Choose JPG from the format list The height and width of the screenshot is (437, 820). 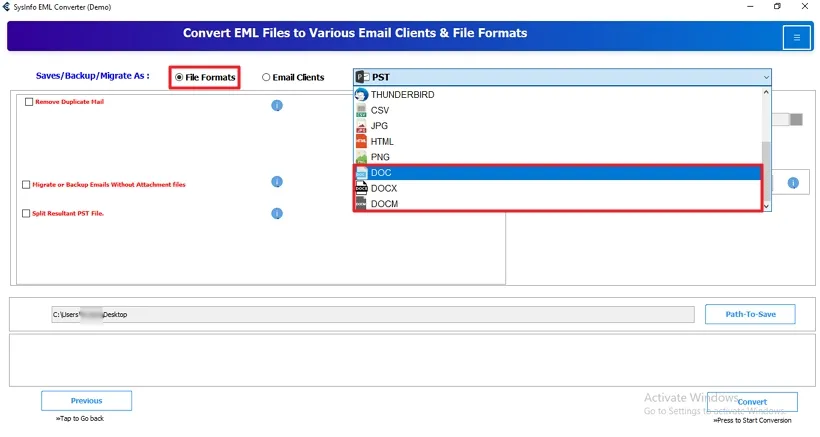[557, 126]
